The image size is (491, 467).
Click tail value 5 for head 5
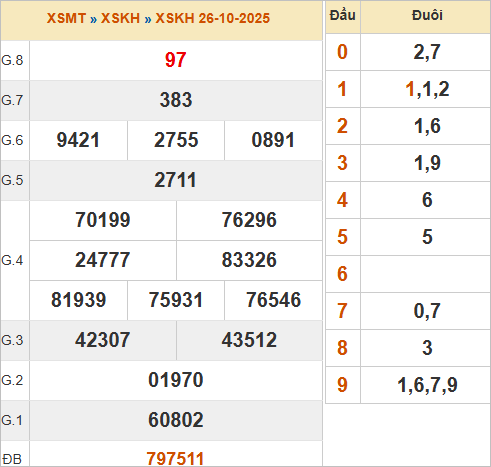pyautogui.click(x=427, y=237)
